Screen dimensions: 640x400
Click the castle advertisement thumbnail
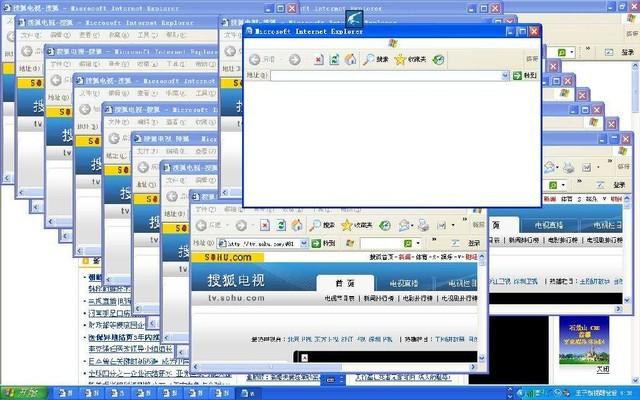(x=584, y=340)
